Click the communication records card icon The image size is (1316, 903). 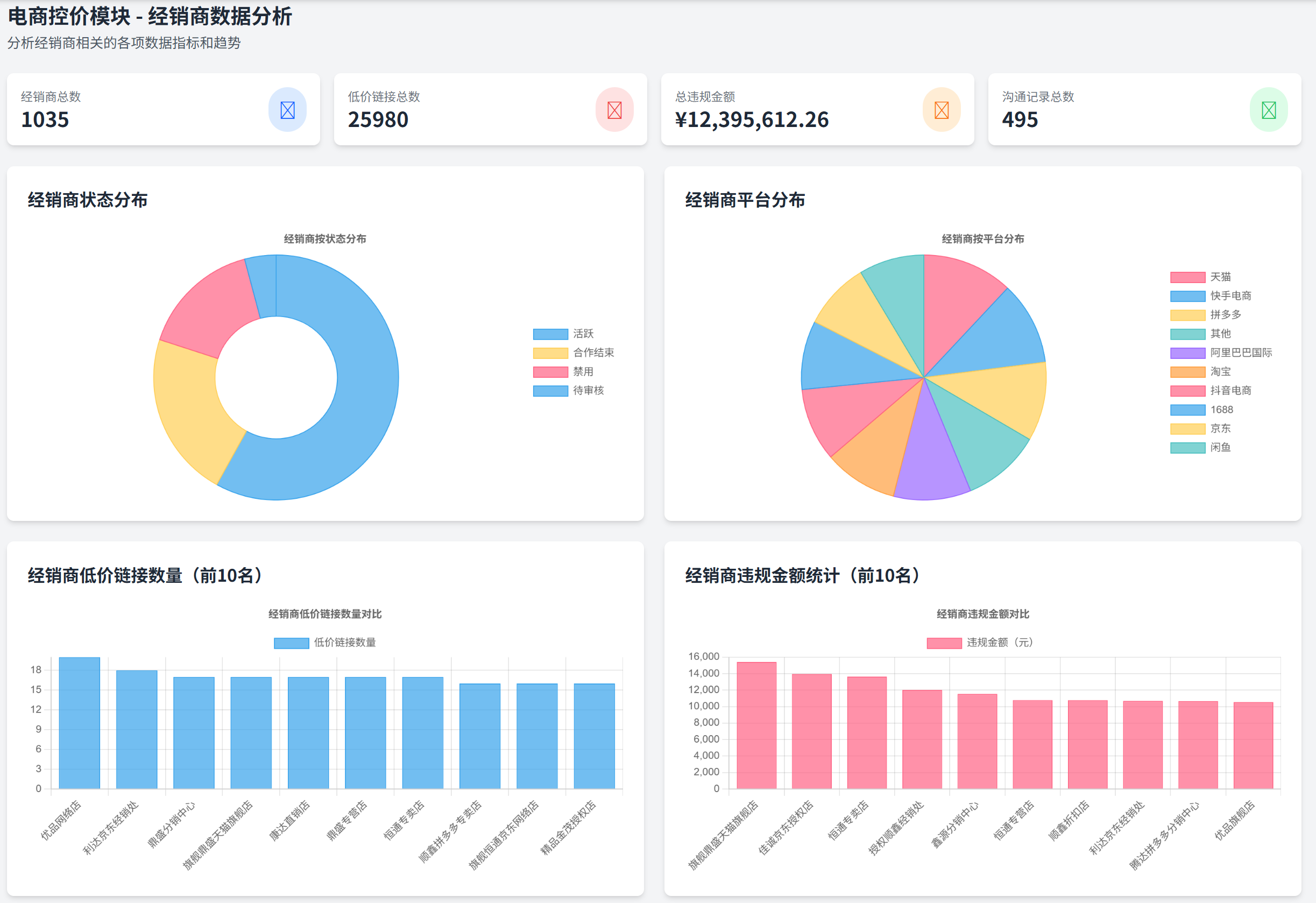pos(1269,110)
